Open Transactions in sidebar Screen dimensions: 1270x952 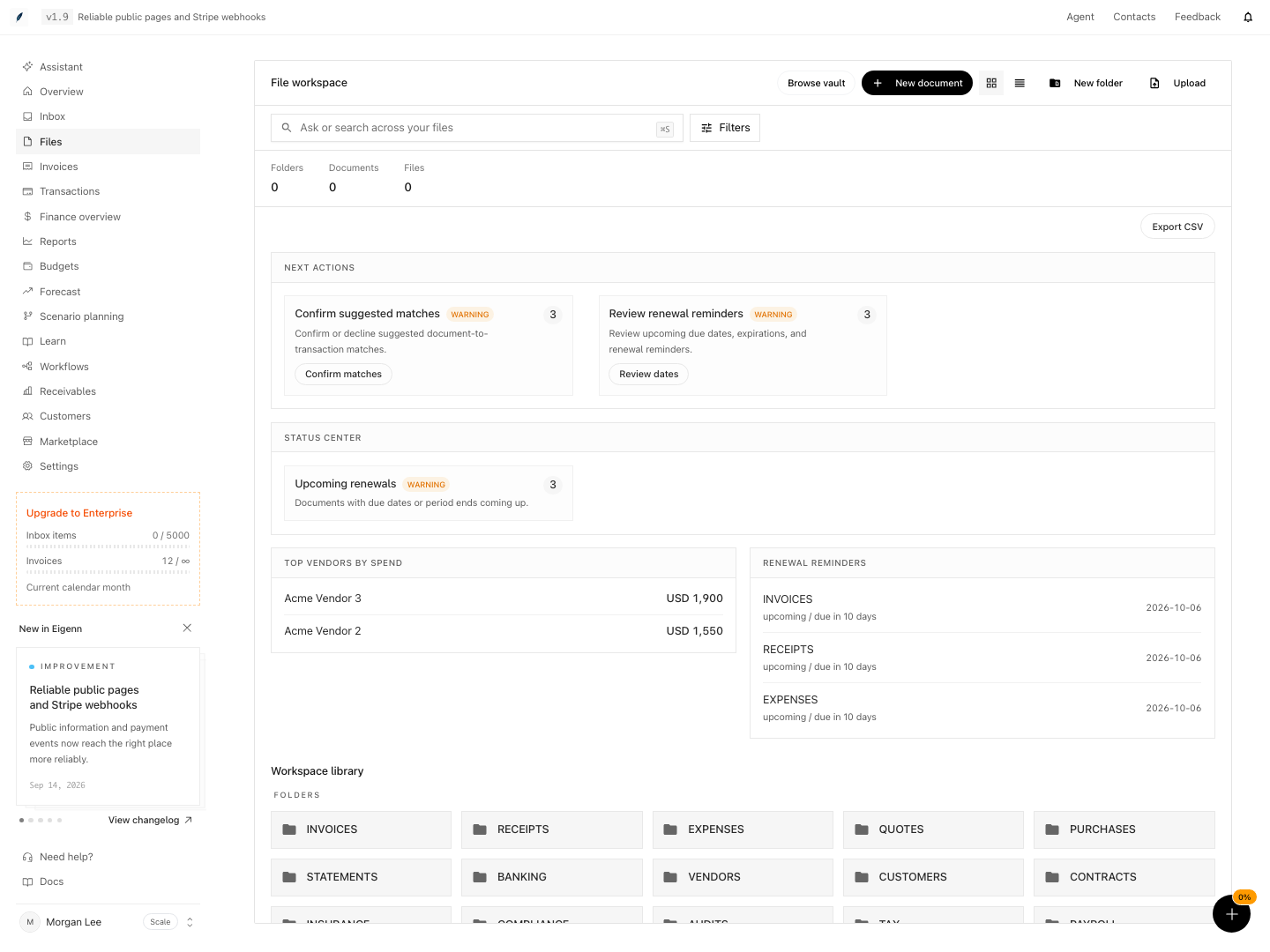[x=108, y=191]
